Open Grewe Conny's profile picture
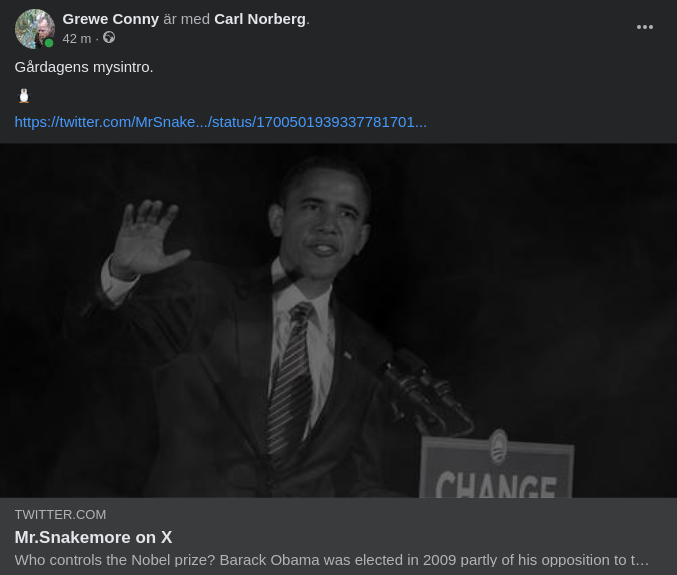 pos(35,29)
